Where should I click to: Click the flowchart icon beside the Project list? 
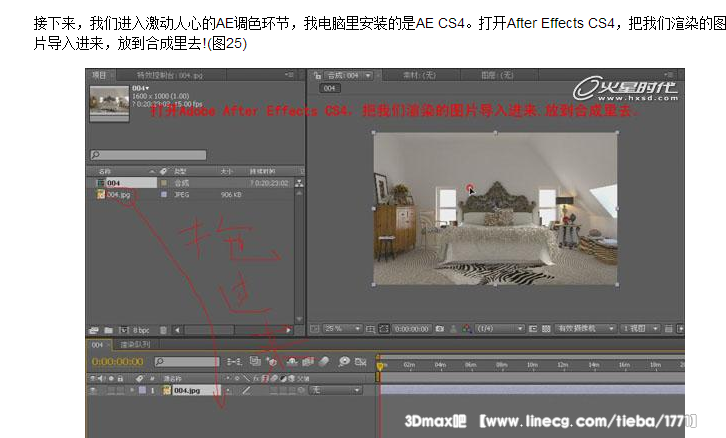[300, 183]
